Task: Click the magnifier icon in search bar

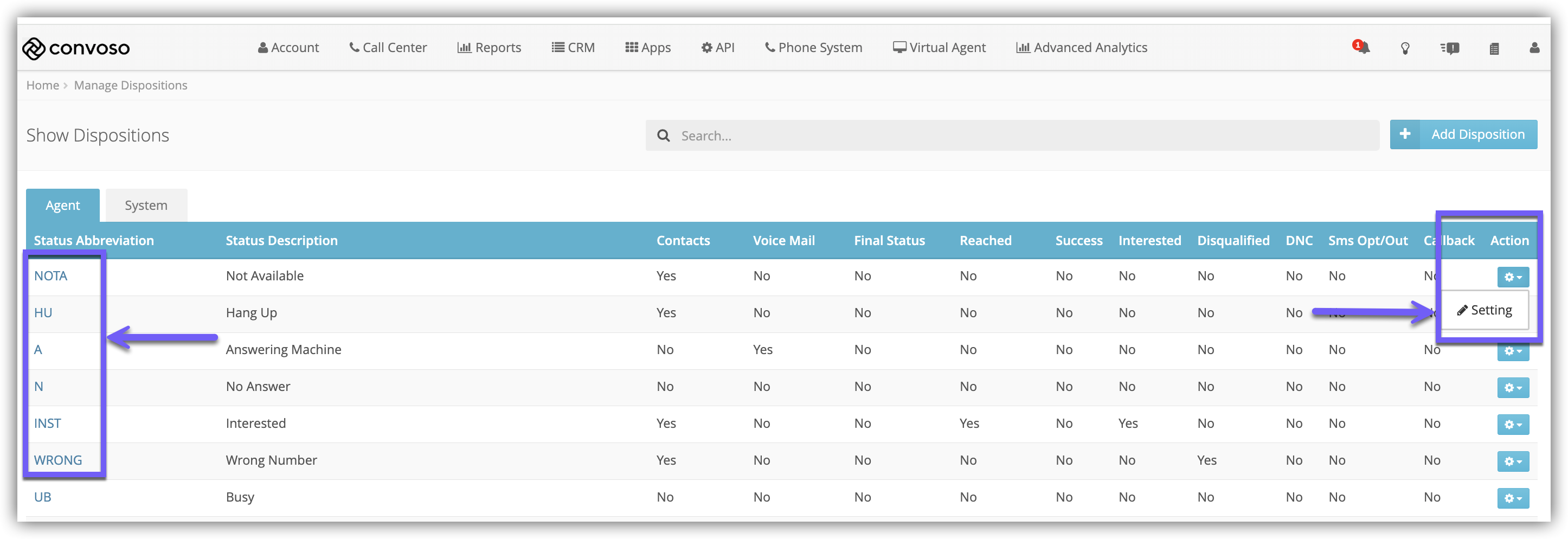Action: (x=664, y=135)
